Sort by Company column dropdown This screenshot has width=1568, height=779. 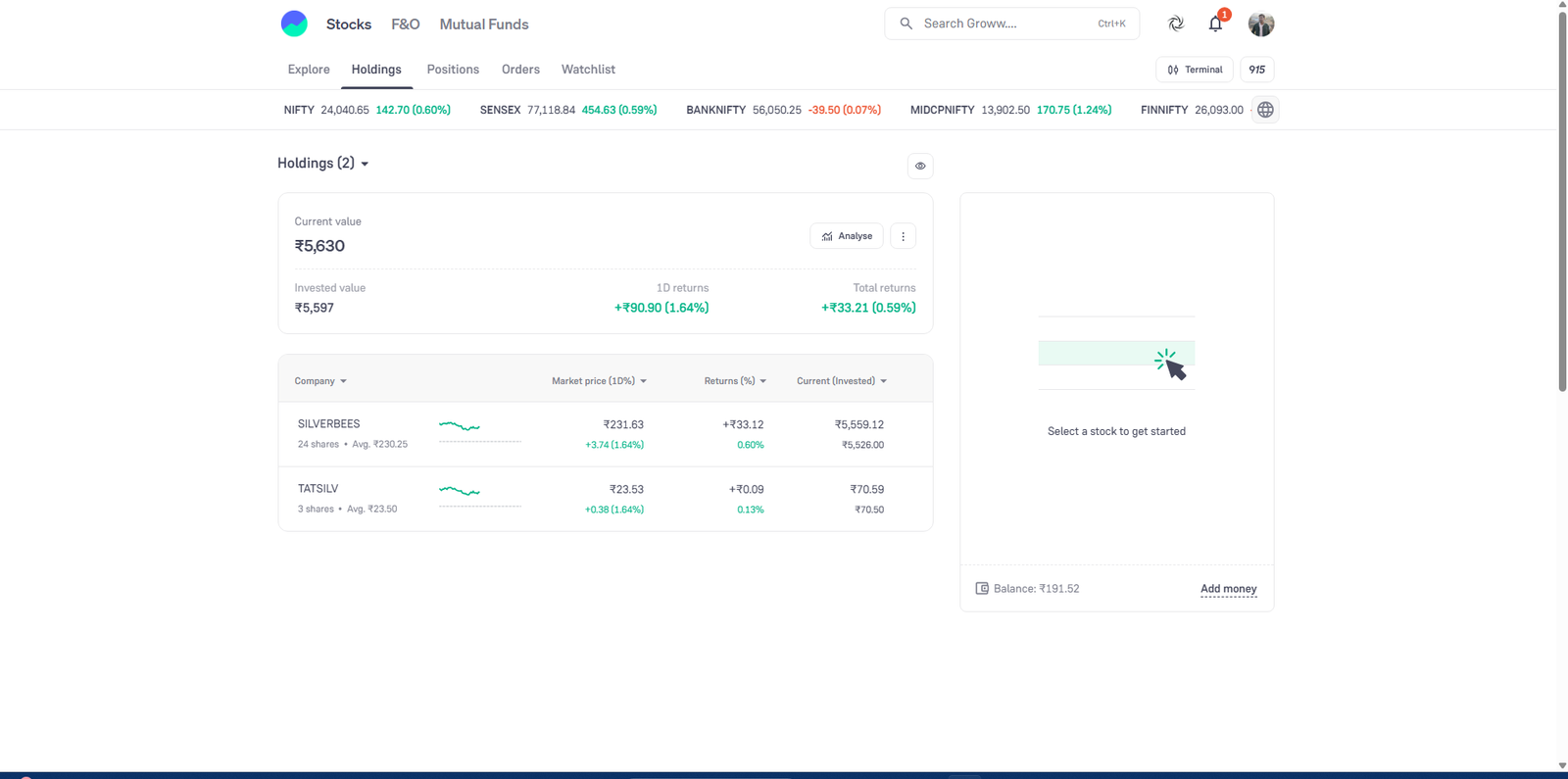pyautogui.click(x=320, y=381)
